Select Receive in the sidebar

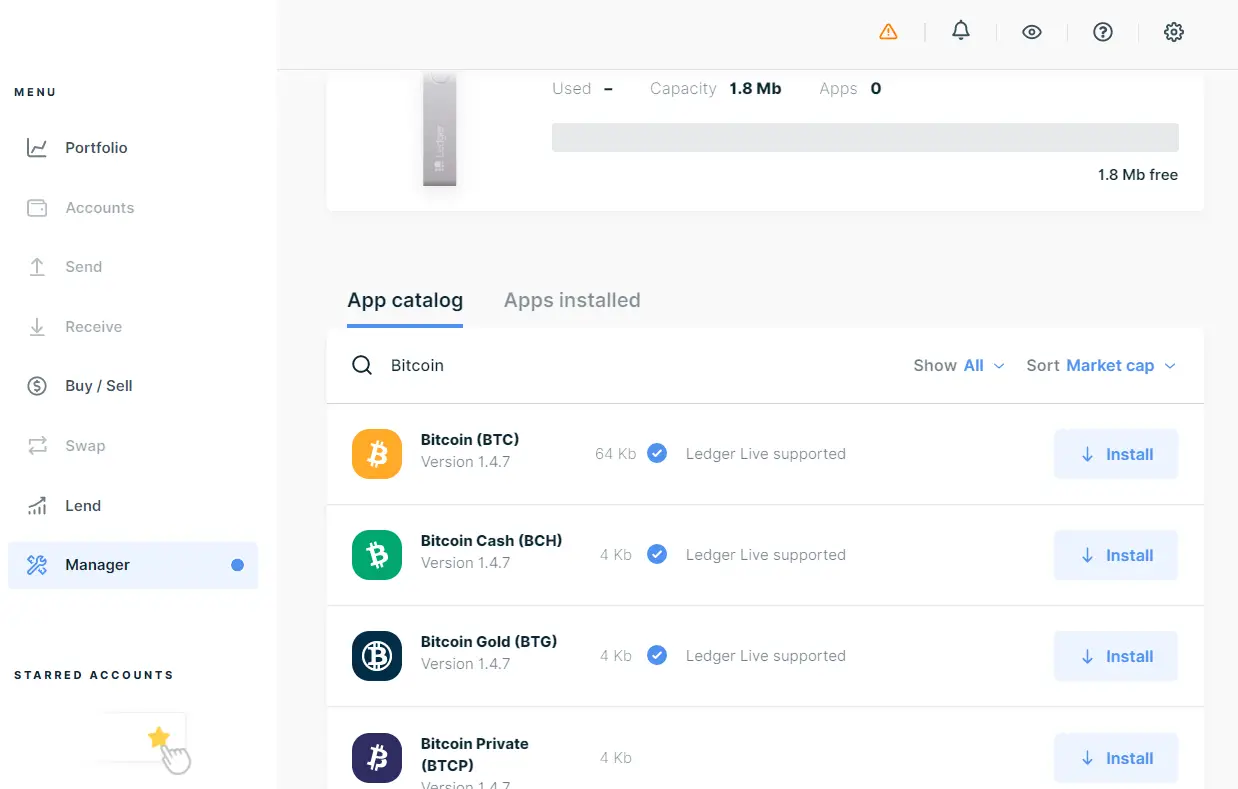(x=133, y=327)
